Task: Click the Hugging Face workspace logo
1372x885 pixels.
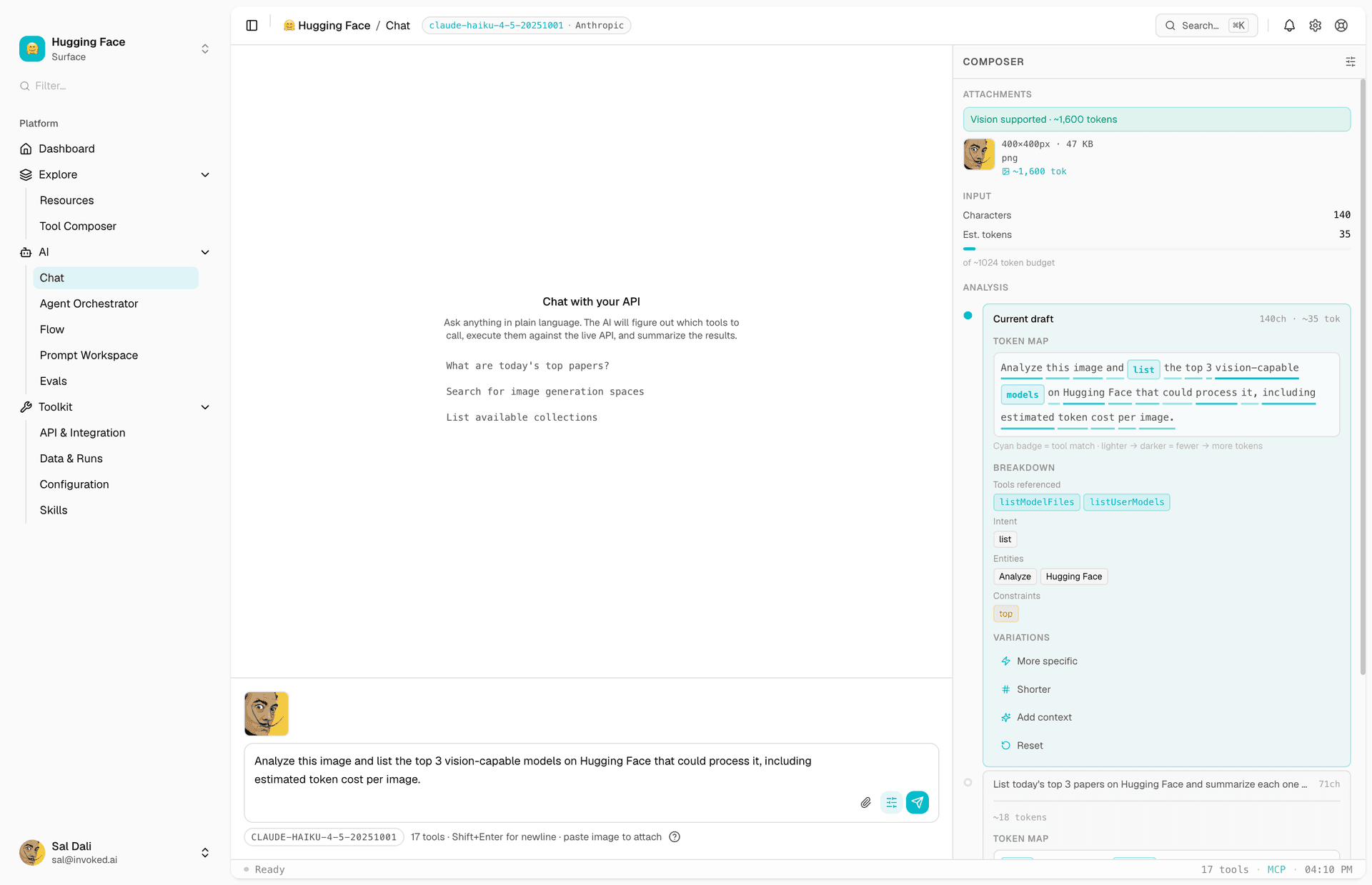Action: tap(32, 49)
